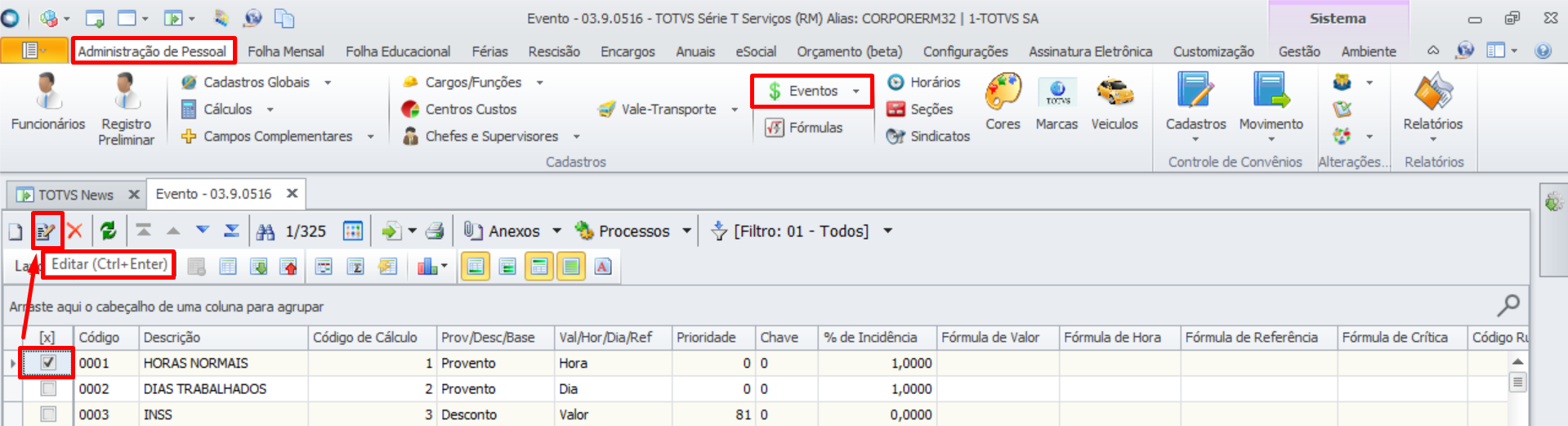Screen dimensions: 1568x426
Task: Switch to the eSocial ribbon tab
Action: pos(756,52)
